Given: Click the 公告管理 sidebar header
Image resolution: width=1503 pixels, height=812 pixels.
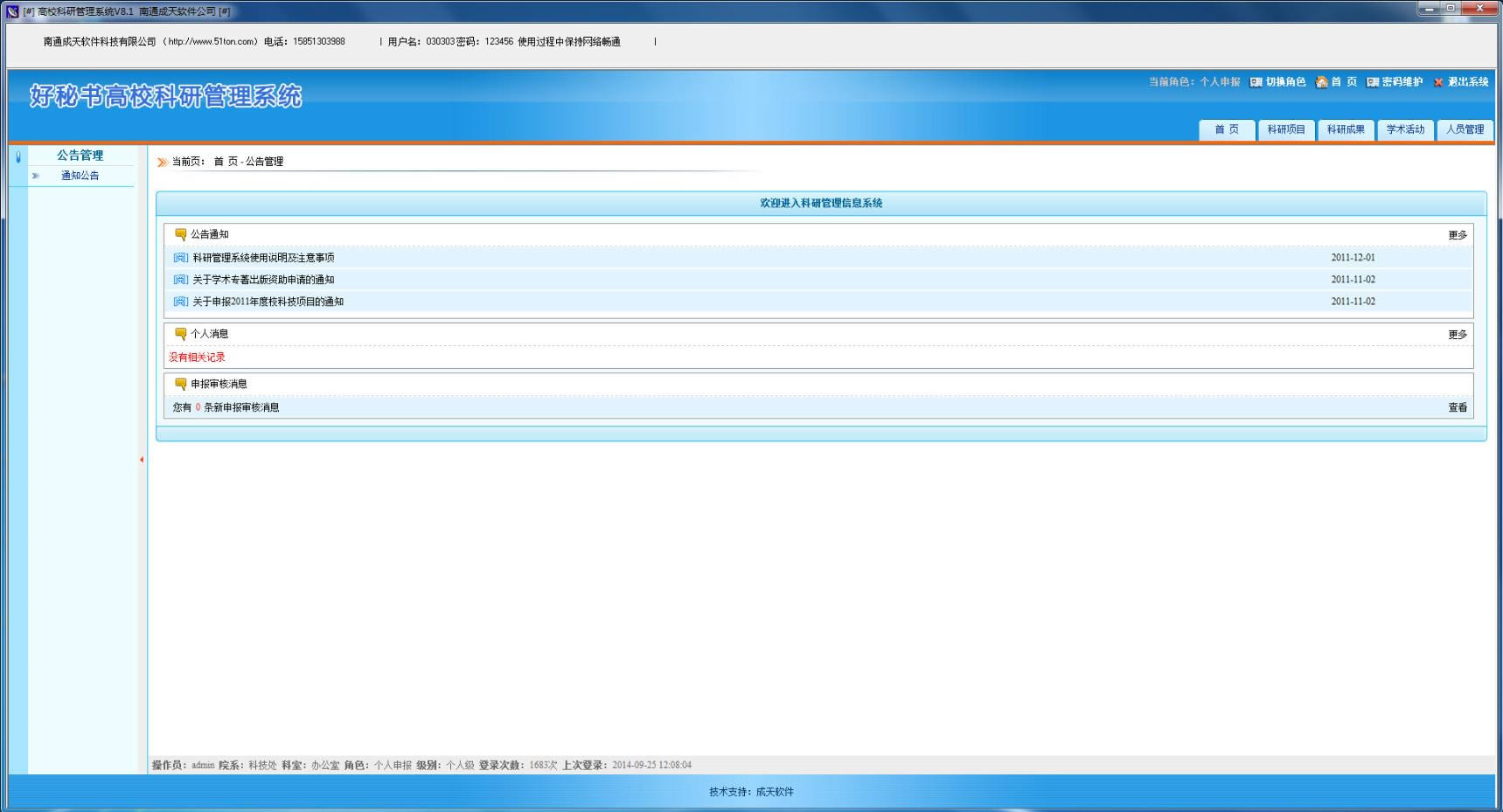Looking at the screenshot, I should (80, 156).
